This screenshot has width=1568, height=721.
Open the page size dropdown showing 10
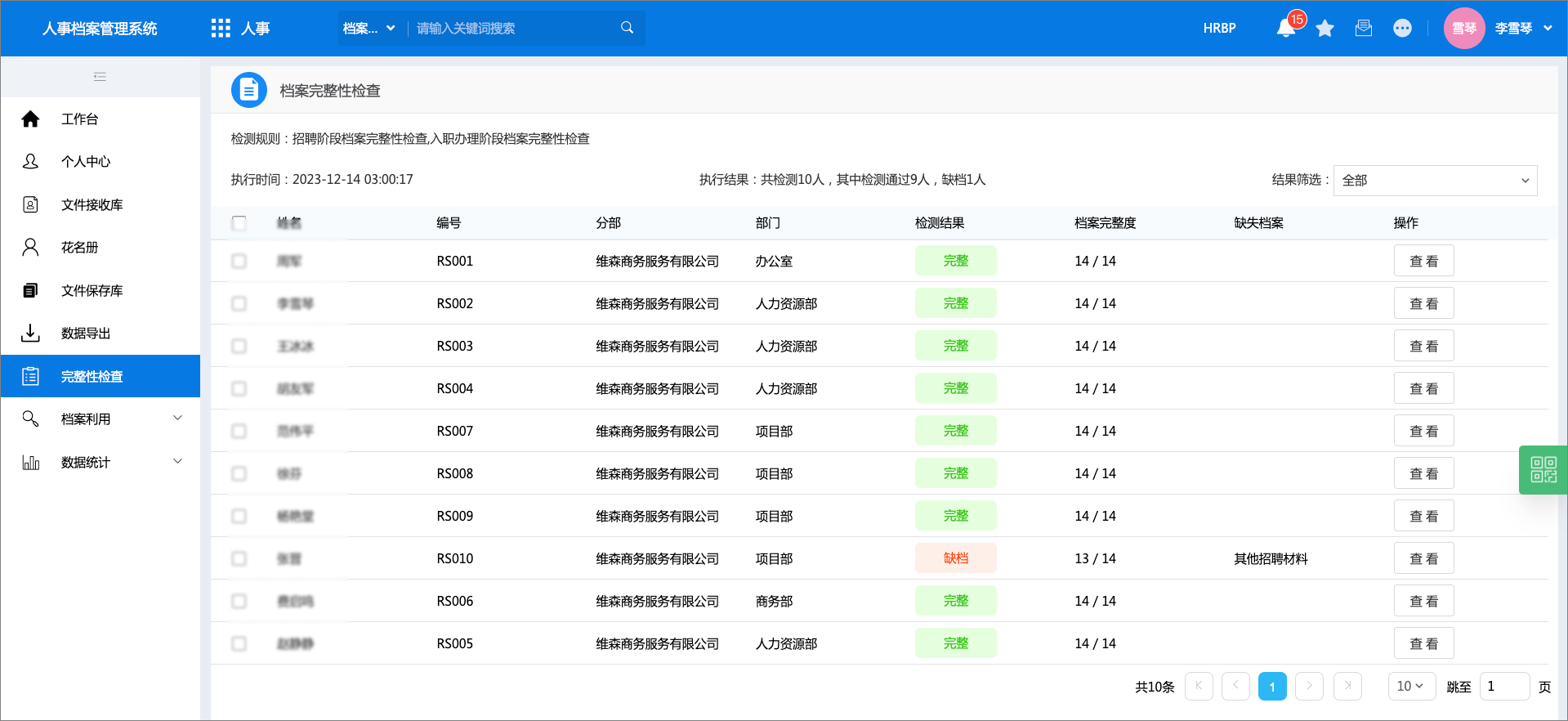[1412, 687]
